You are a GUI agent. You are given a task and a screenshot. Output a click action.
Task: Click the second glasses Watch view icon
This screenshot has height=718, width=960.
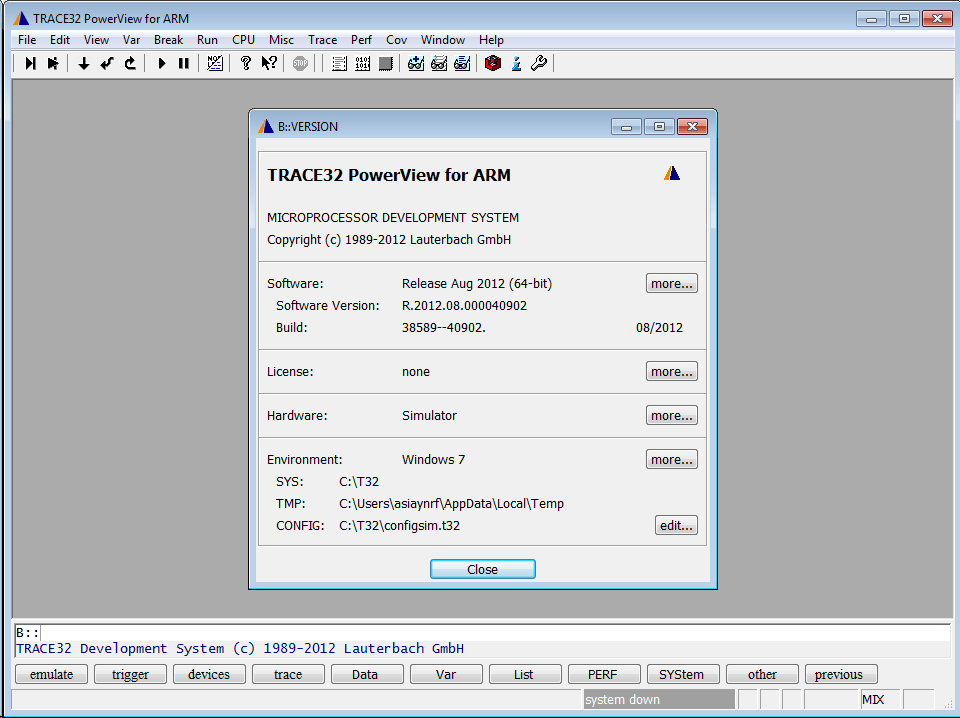(x=439, y=63)
